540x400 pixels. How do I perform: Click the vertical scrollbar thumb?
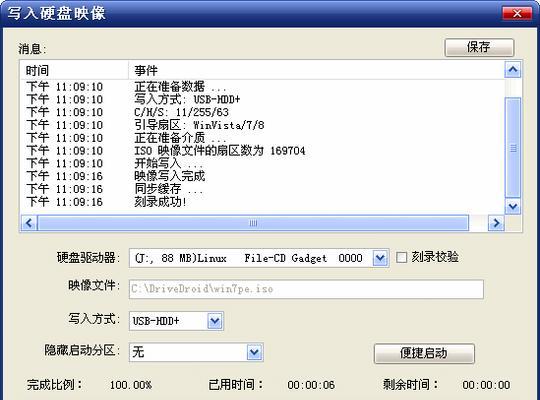[513, 147]
